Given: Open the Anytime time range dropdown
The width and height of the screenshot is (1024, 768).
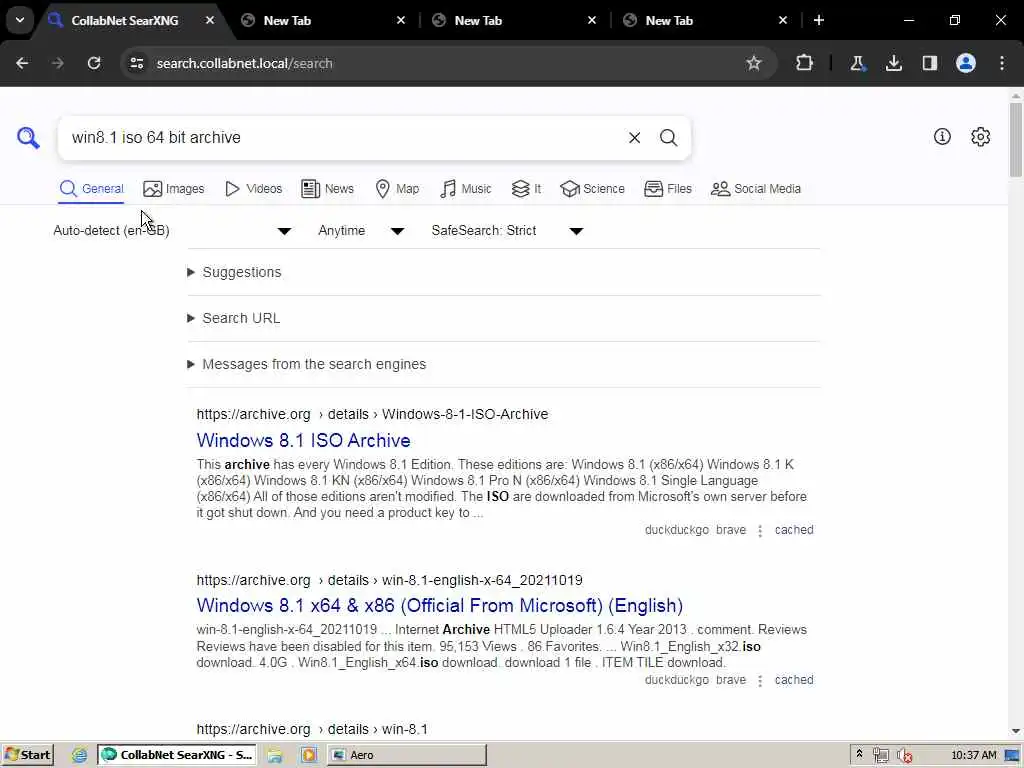Looking at the screenshot, I should tap(361, 231).
